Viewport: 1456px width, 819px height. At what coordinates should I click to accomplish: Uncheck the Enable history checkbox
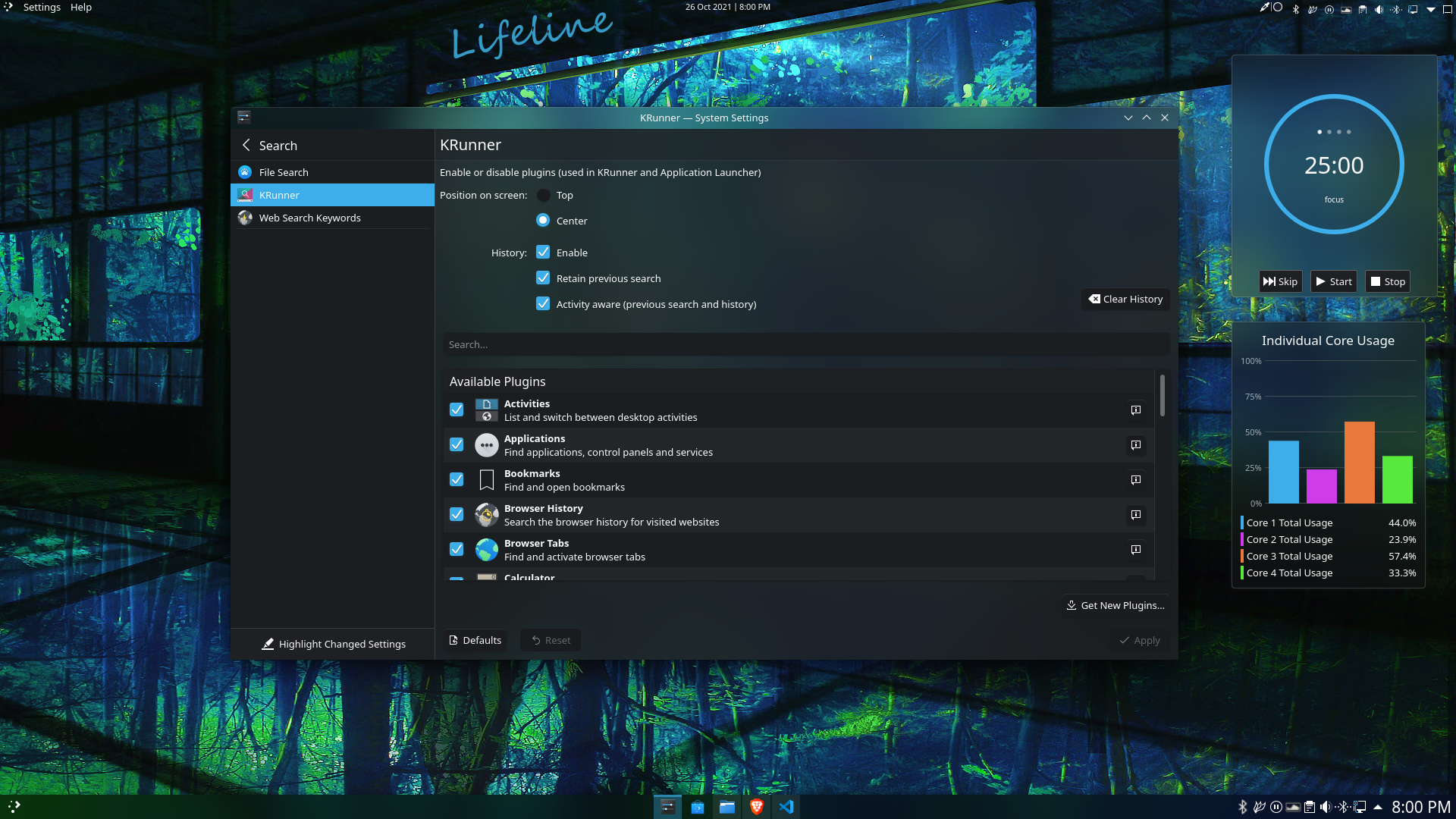(x=543, y=253)
